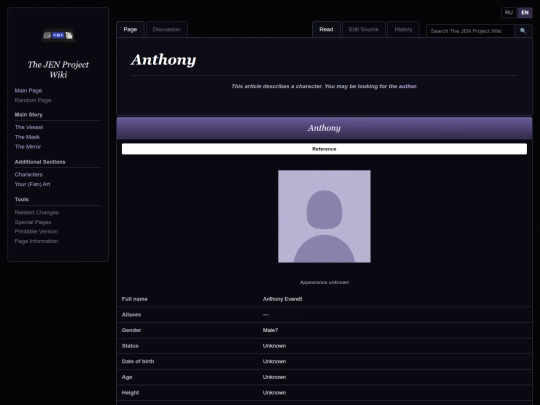The height and width of the screenshot is (405, 540).
Task: Select the Page tab
Action: (x=130, y=30)
